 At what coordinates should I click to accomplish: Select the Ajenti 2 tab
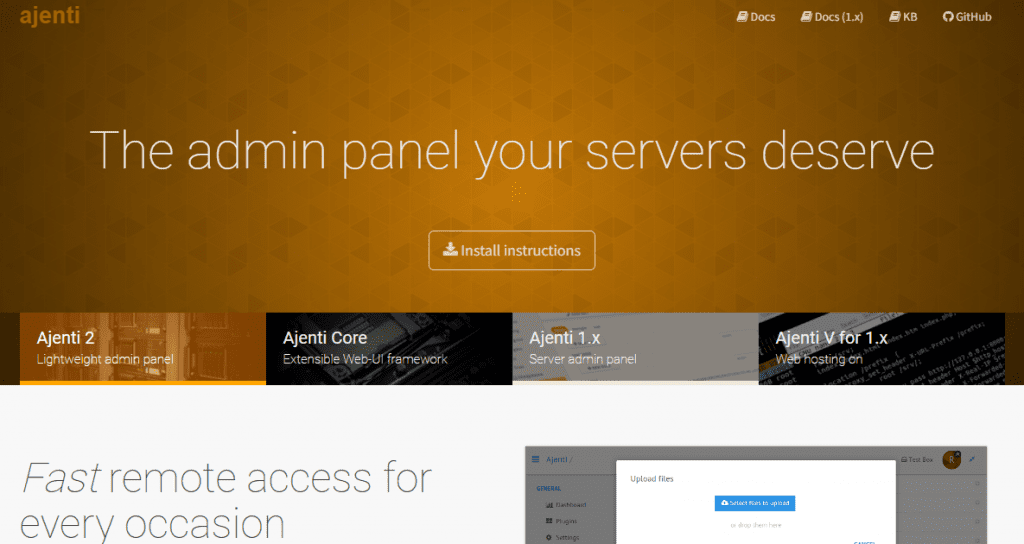[143, 349]
